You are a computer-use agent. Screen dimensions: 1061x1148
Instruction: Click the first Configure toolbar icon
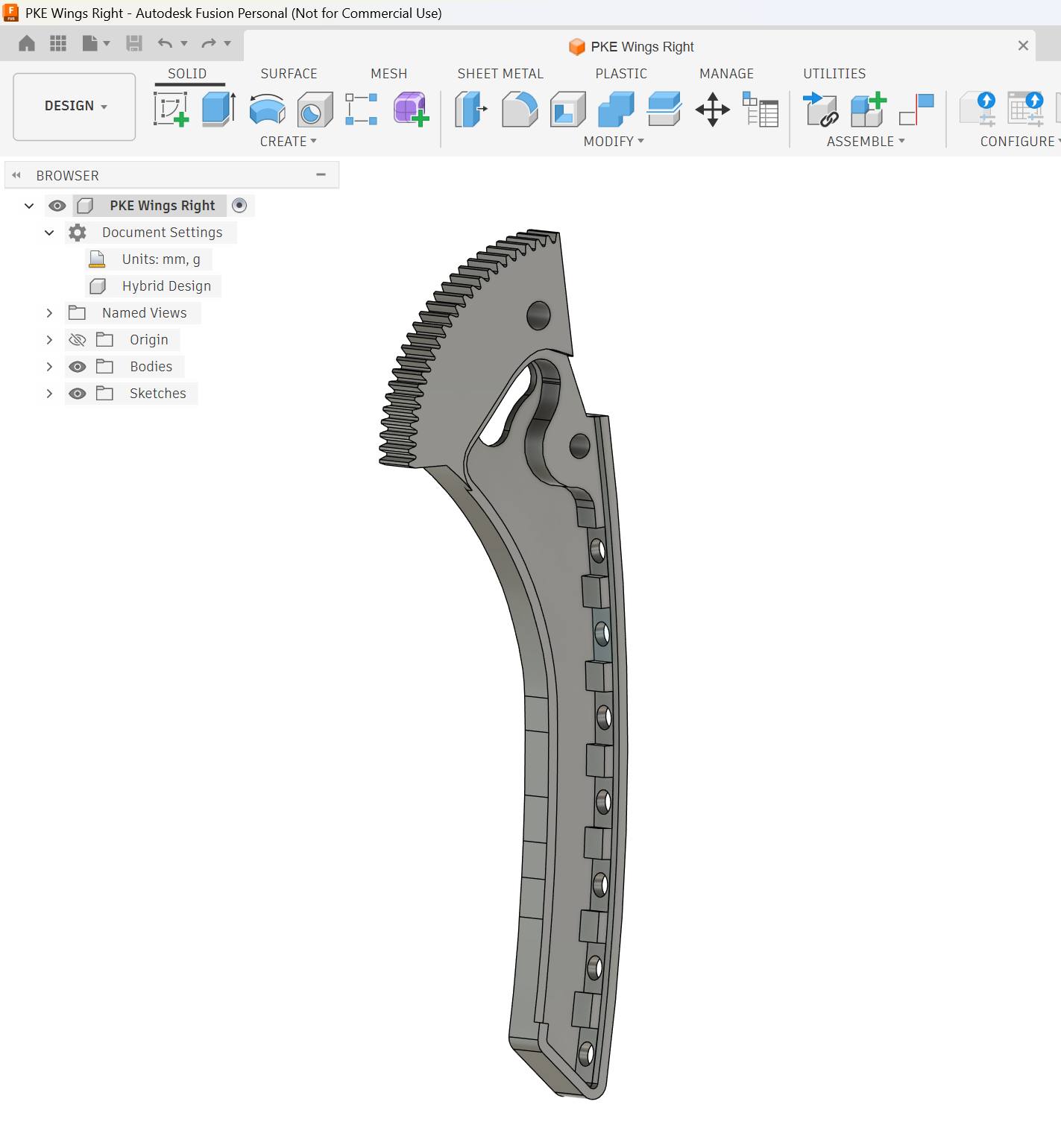tap(977, 109)
